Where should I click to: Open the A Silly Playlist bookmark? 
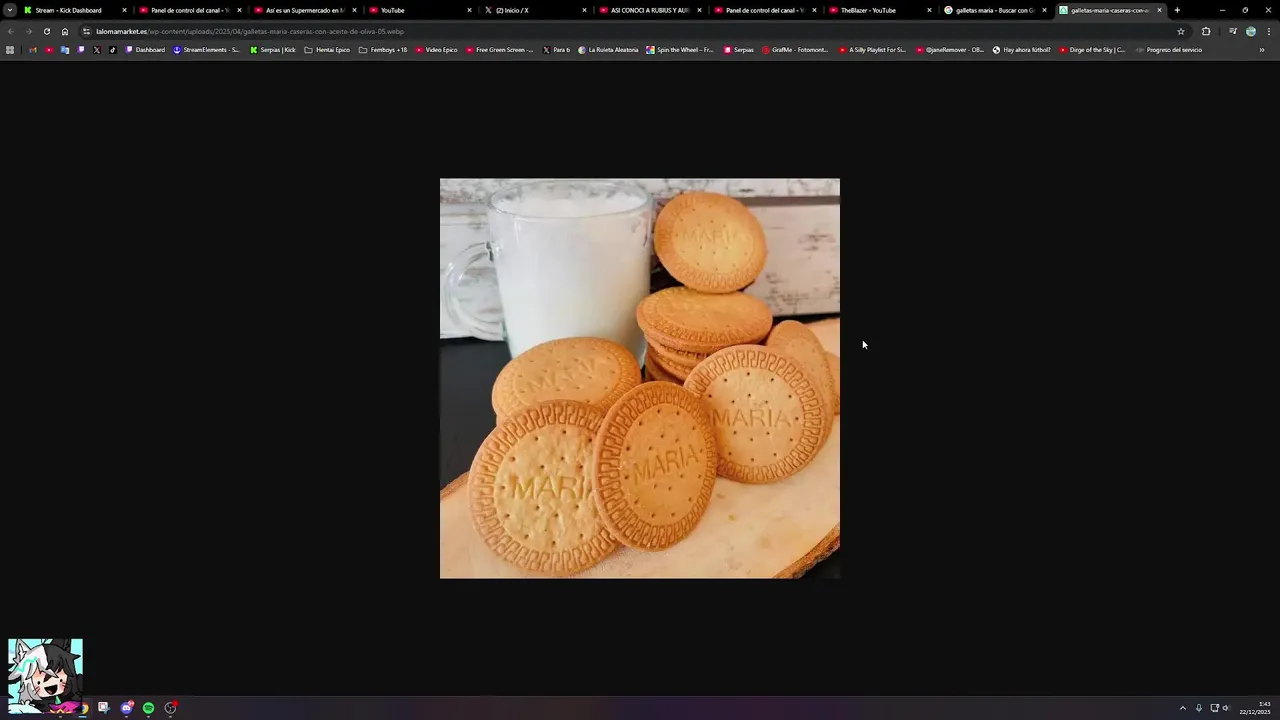872,50
